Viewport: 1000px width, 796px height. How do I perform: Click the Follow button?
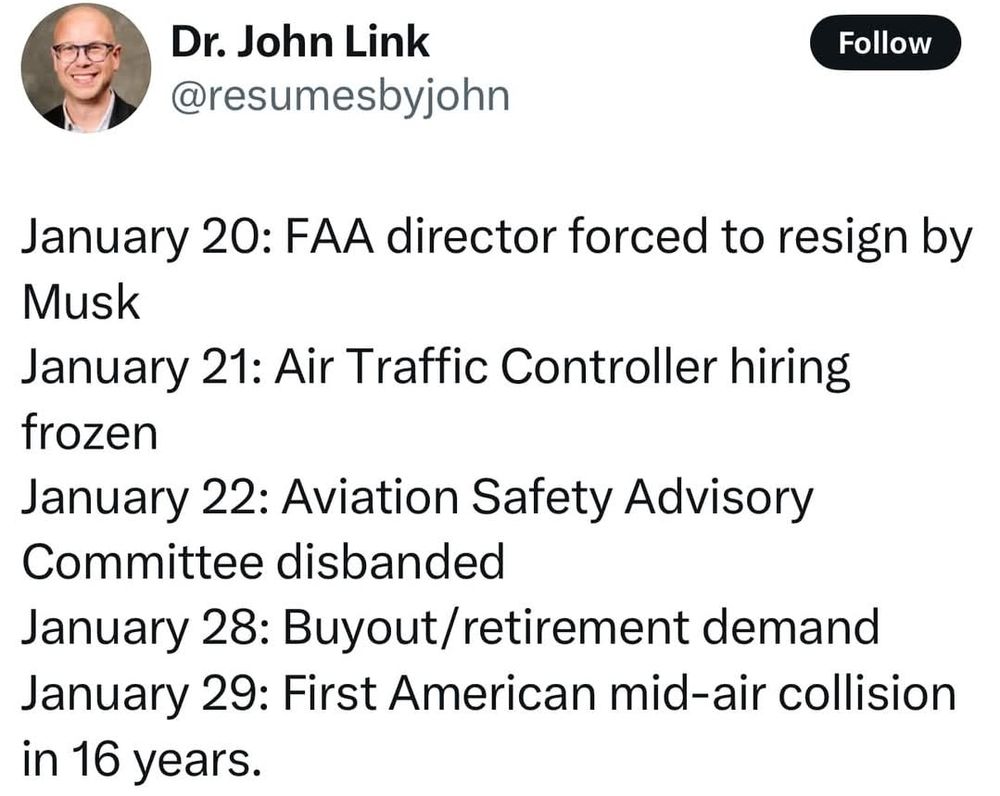click(884, 43)
